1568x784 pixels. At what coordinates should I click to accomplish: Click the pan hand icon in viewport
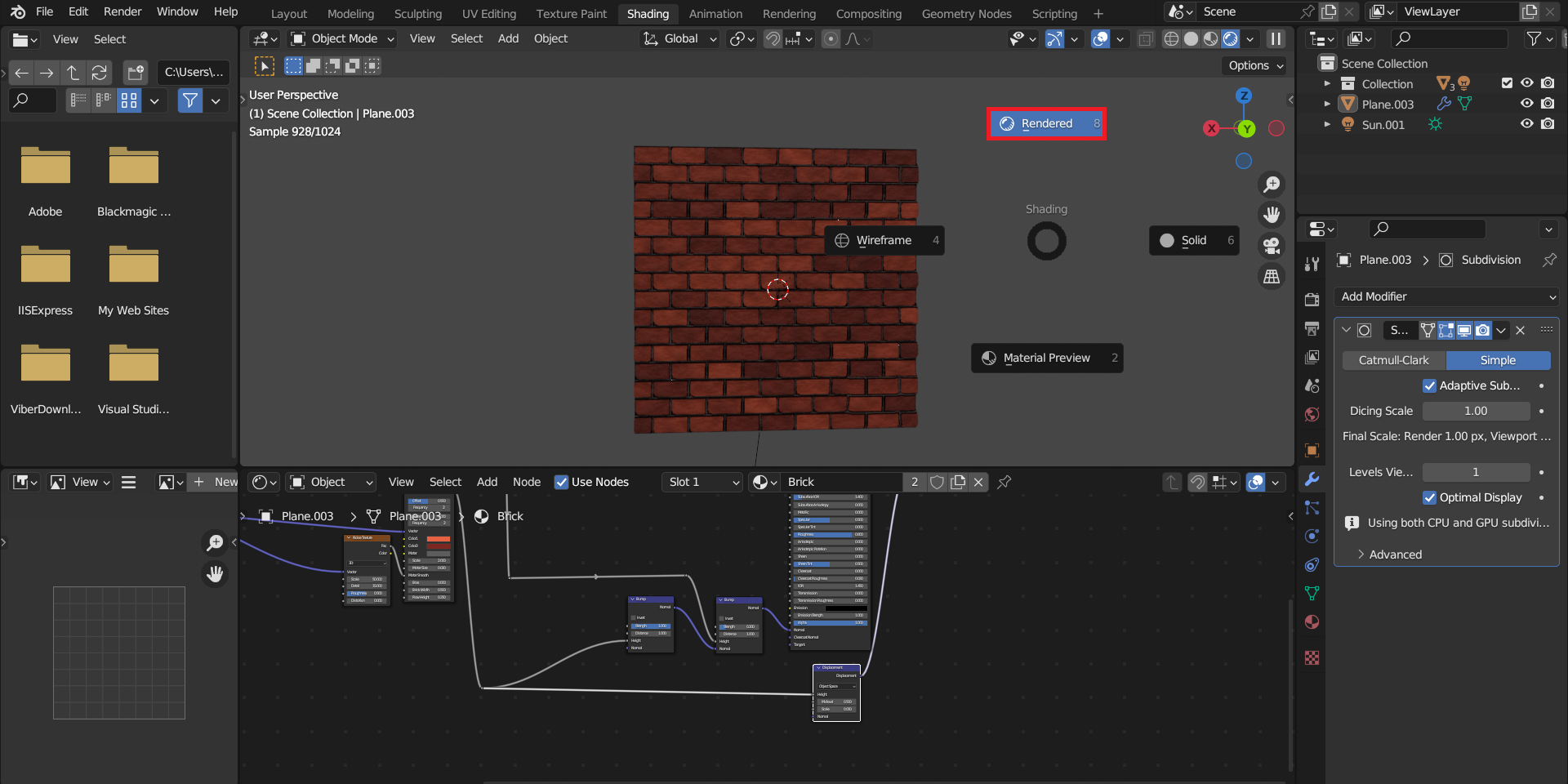[x=1272, y=215]
